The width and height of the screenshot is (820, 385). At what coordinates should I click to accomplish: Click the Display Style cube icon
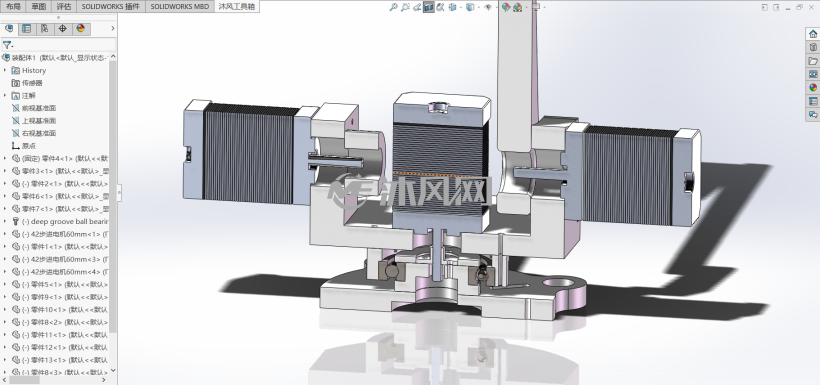coord(470,7)
